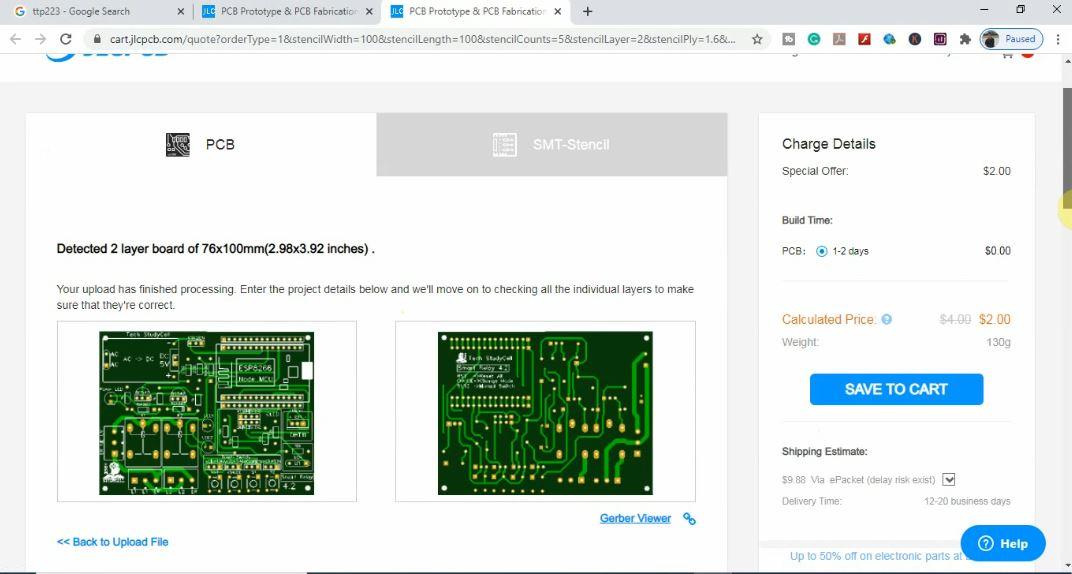1072x574 pixels.
Task: Click the Special Offer $2.00 amount
Action: 997,172
